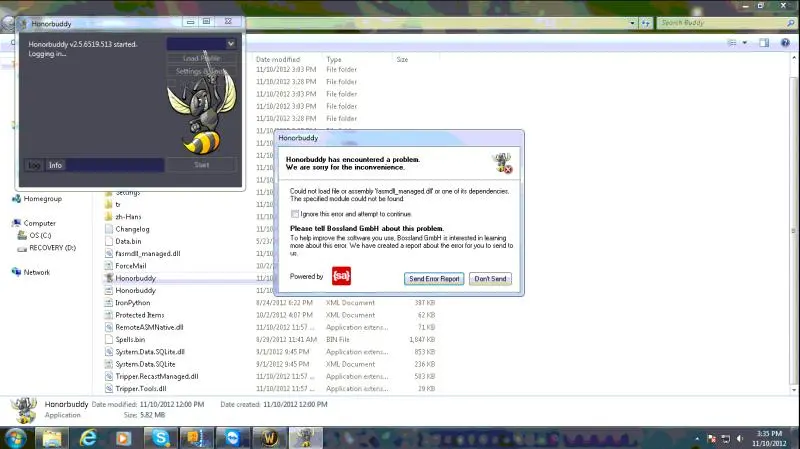Select Tripper.RecastManaged.dll file

(157, 376)
